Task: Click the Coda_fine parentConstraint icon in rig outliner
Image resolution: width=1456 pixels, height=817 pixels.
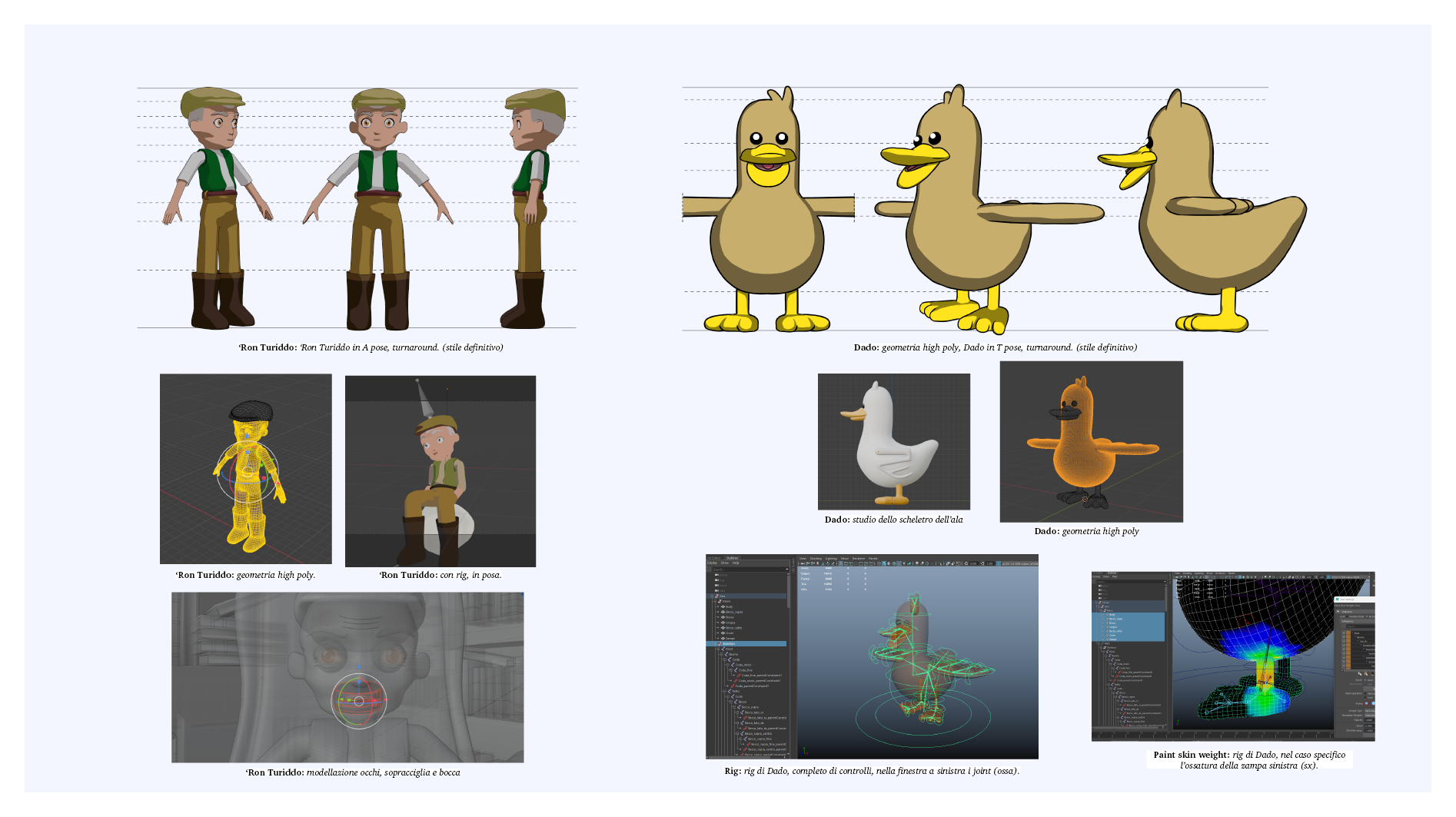Action: coord(737,676)
